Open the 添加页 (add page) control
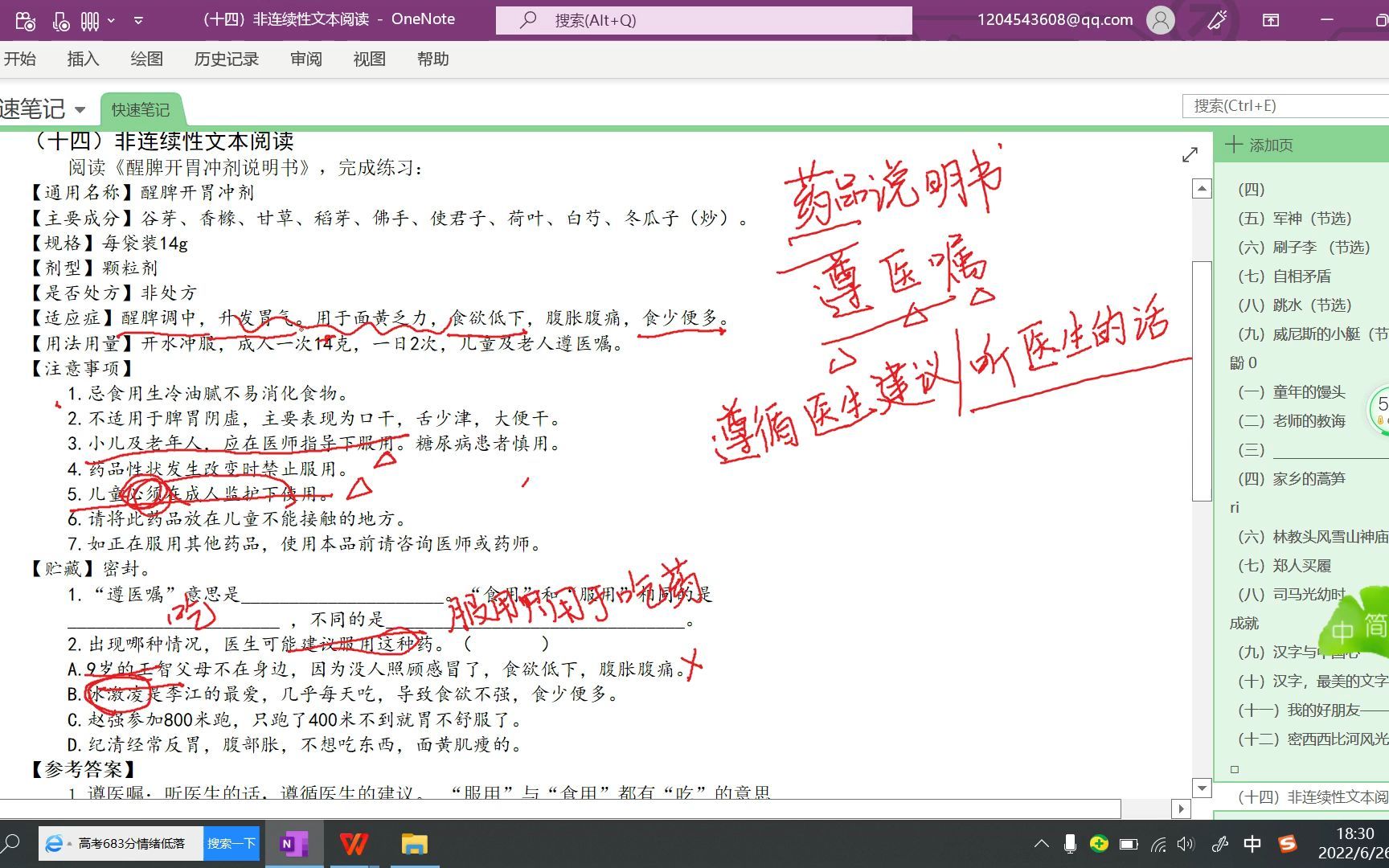The height and width of the screenshot is (868, 1389). tap(1260, 145)
